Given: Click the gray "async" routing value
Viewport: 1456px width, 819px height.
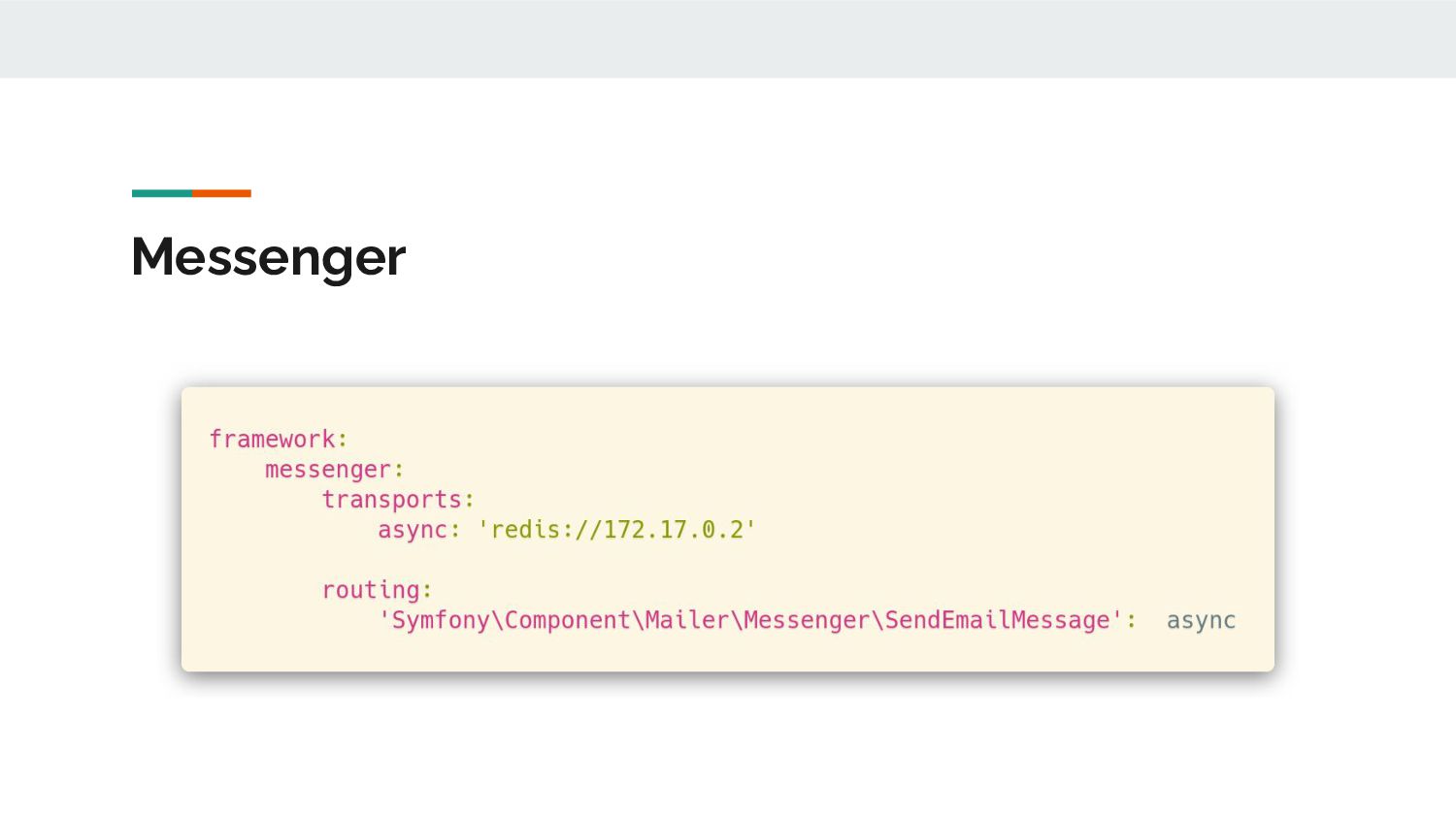Looking at the screenshot, I should click(1201, 620).
